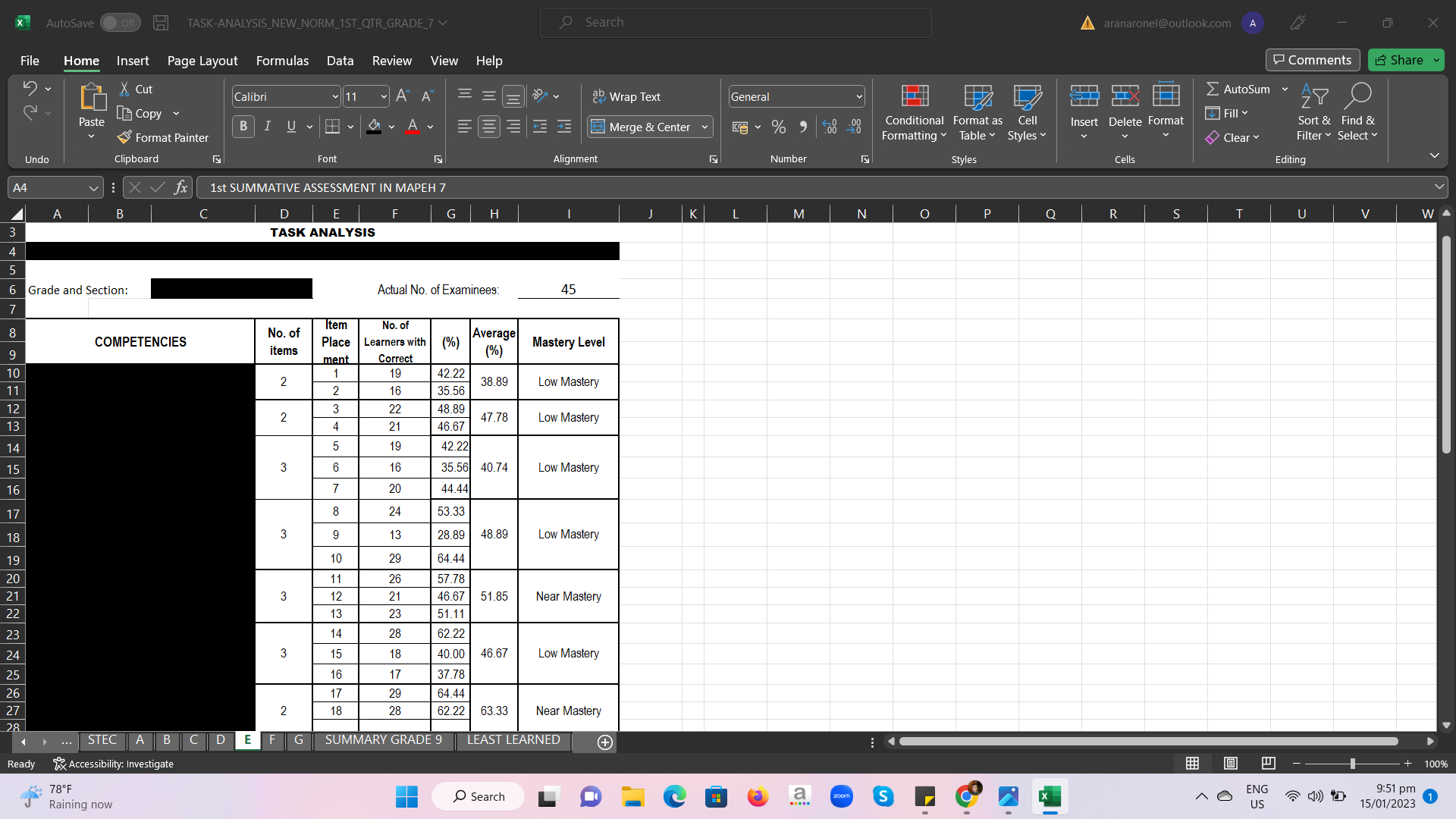The height and width of the screenshot is (819, 1456).
Task: Click the Decrease Font Size icon
Action: click(427, 96)
